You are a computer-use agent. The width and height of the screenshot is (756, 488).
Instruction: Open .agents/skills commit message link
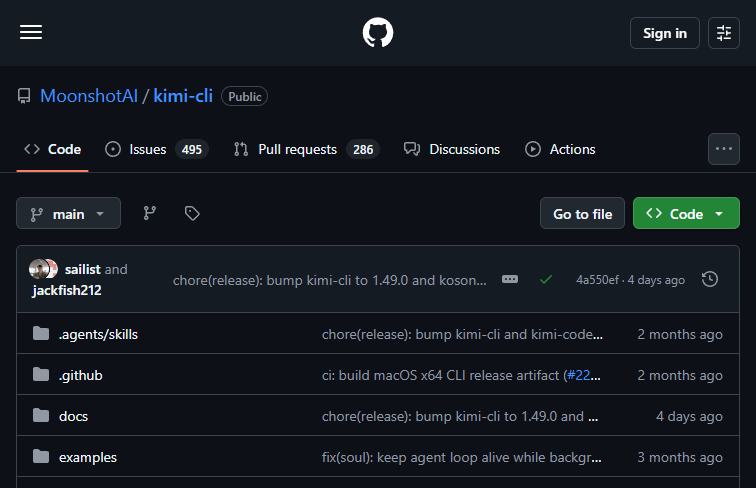pos(462,334)
